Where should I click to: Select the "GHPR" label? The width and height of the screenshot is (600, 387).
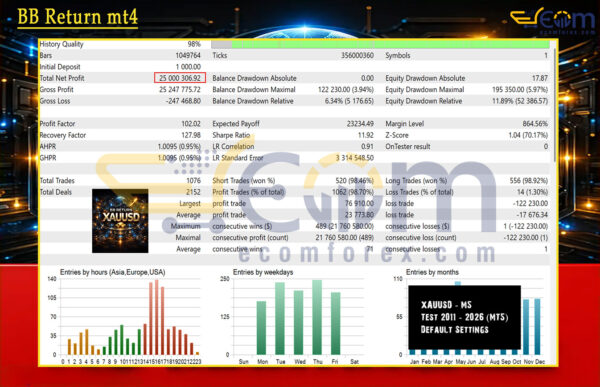point(48,158)
